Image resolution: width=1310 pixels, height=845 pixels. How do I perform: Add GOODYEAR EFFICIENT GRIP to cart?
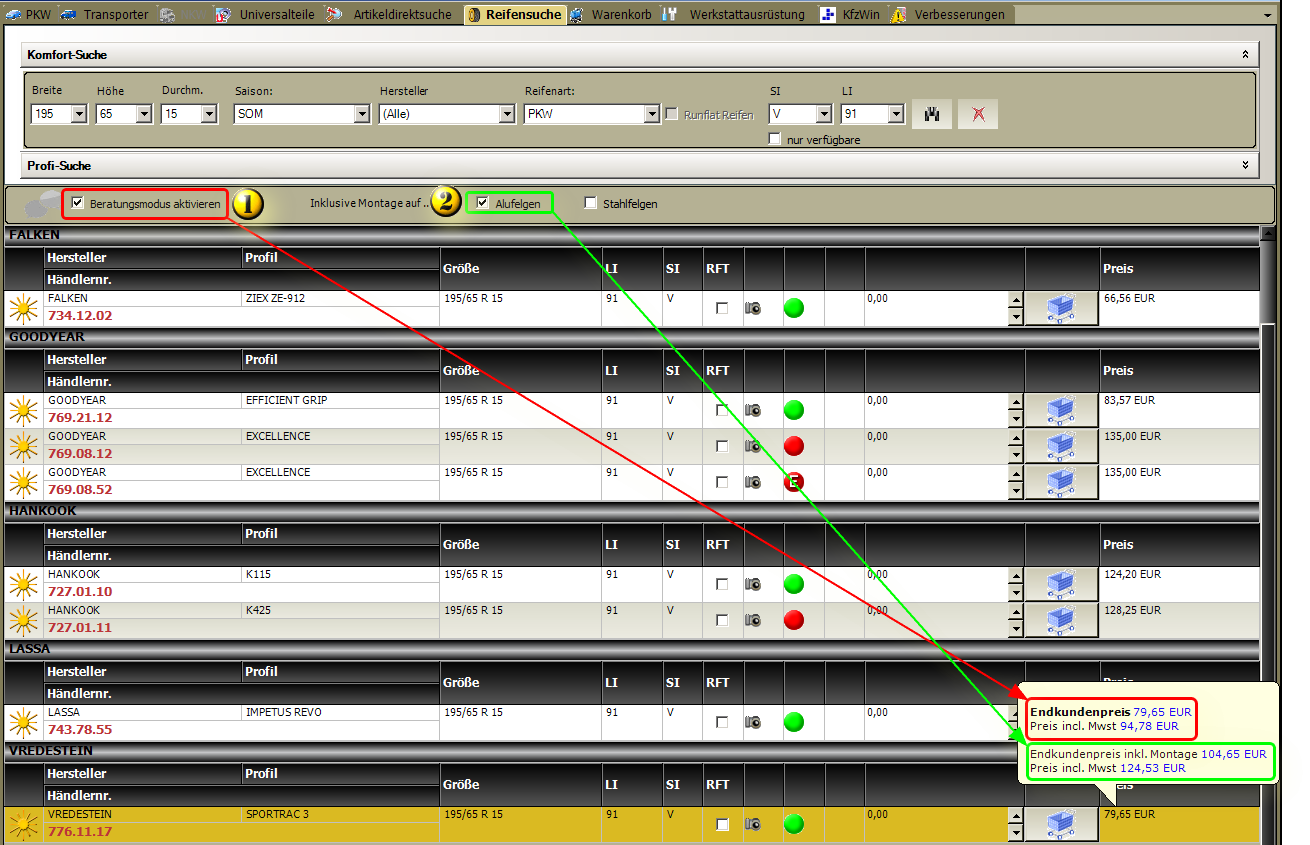click(x=1062, y=411)
